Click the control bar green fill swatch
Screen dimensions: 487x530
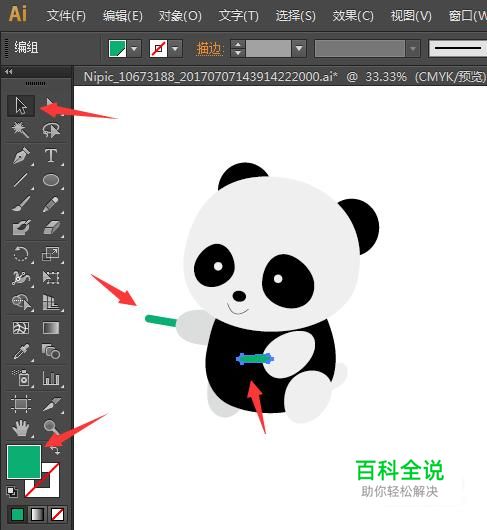117,48
